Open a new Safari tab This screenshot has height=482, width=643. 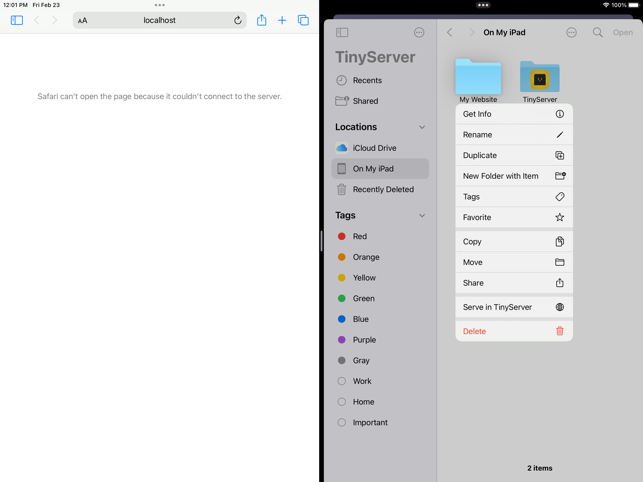282,20
